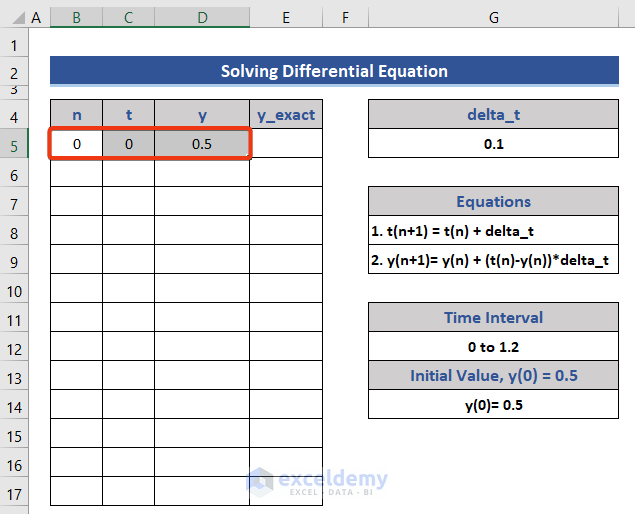Select row 5 header

click(x=14, y=143)
